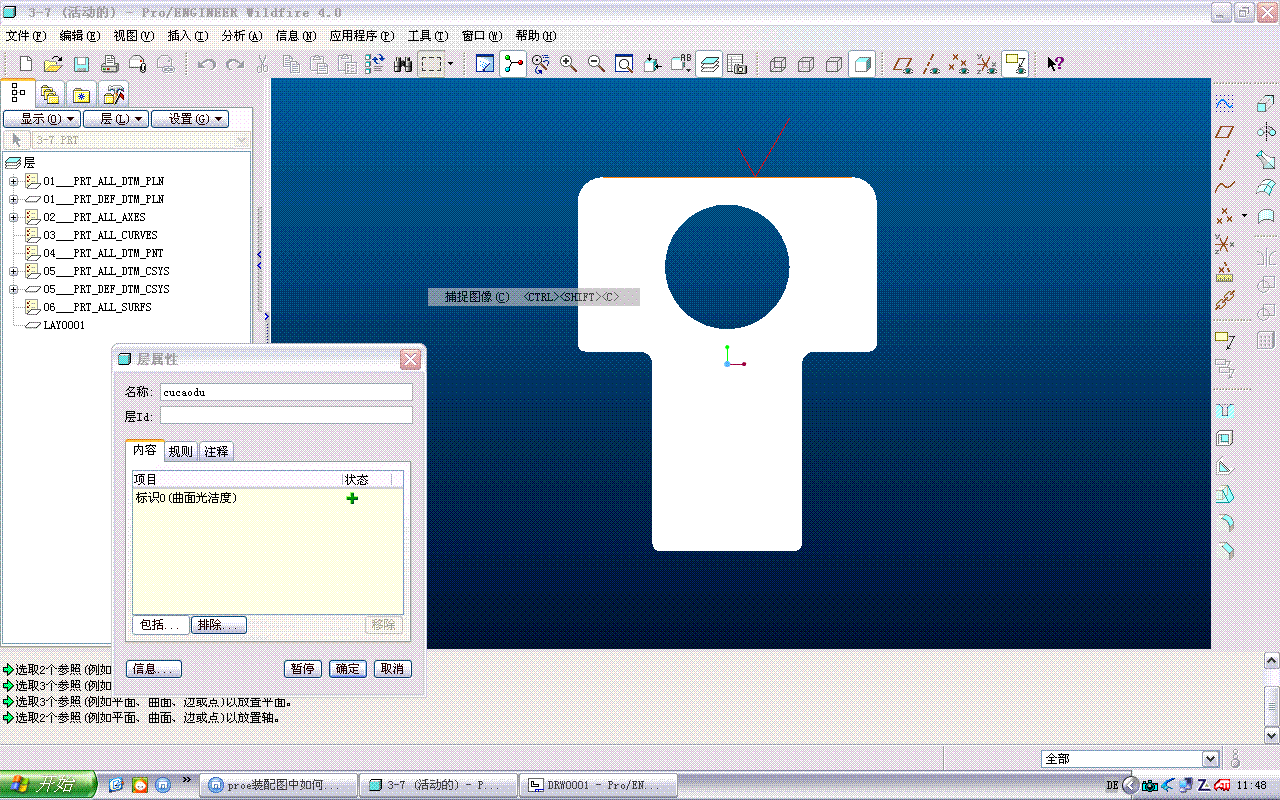Open the View Manager icon
Viewport: 1280px width, 800px height.
(x=737, y=64)
